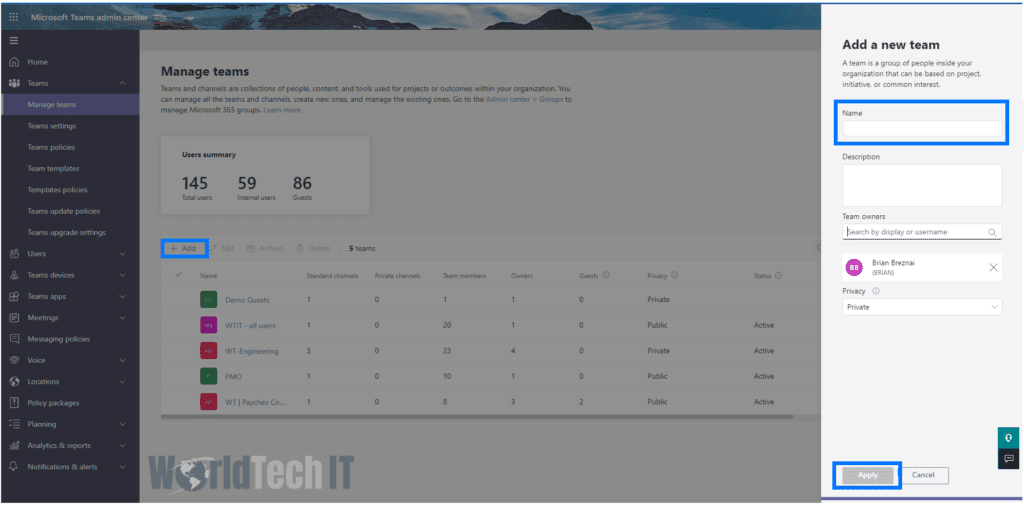Click the Meetings calendar icon
1024x505 pixels.
tap(14, 318)
